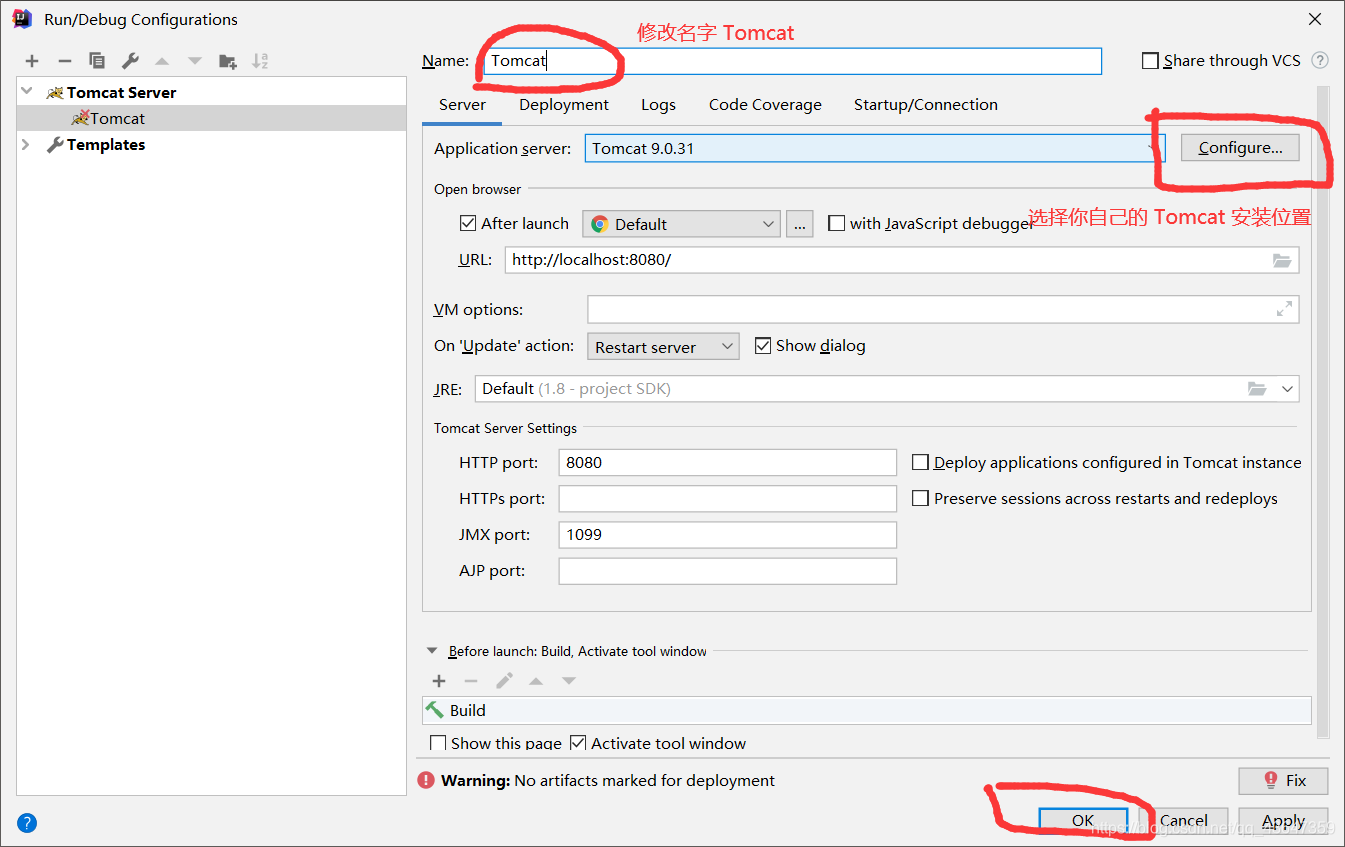Viewport: 1345px width, 847px height.
Task: Select Tomcat configuration in tree
Action: pos(211,118)
